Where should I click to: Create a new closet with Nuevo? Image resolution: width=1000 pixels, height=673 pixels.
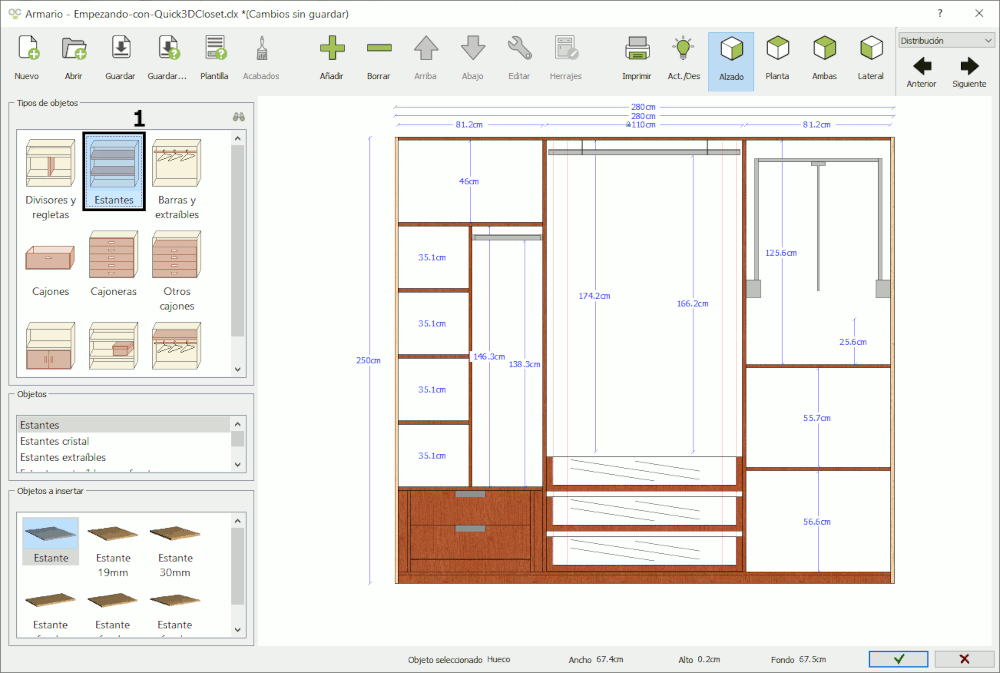[x=27, y=58]
